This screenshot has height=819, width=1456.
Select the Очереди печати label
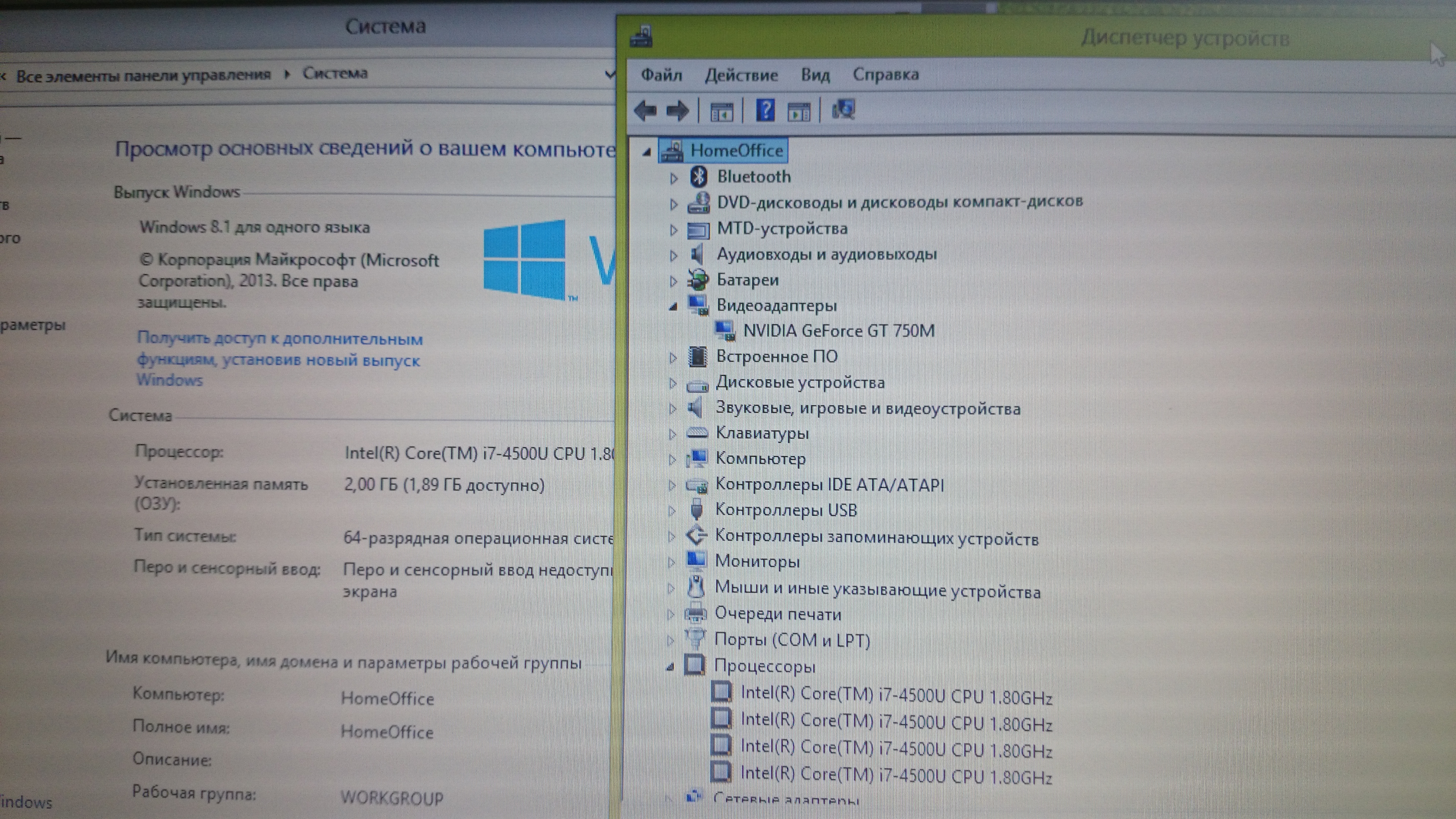(778, 614)
